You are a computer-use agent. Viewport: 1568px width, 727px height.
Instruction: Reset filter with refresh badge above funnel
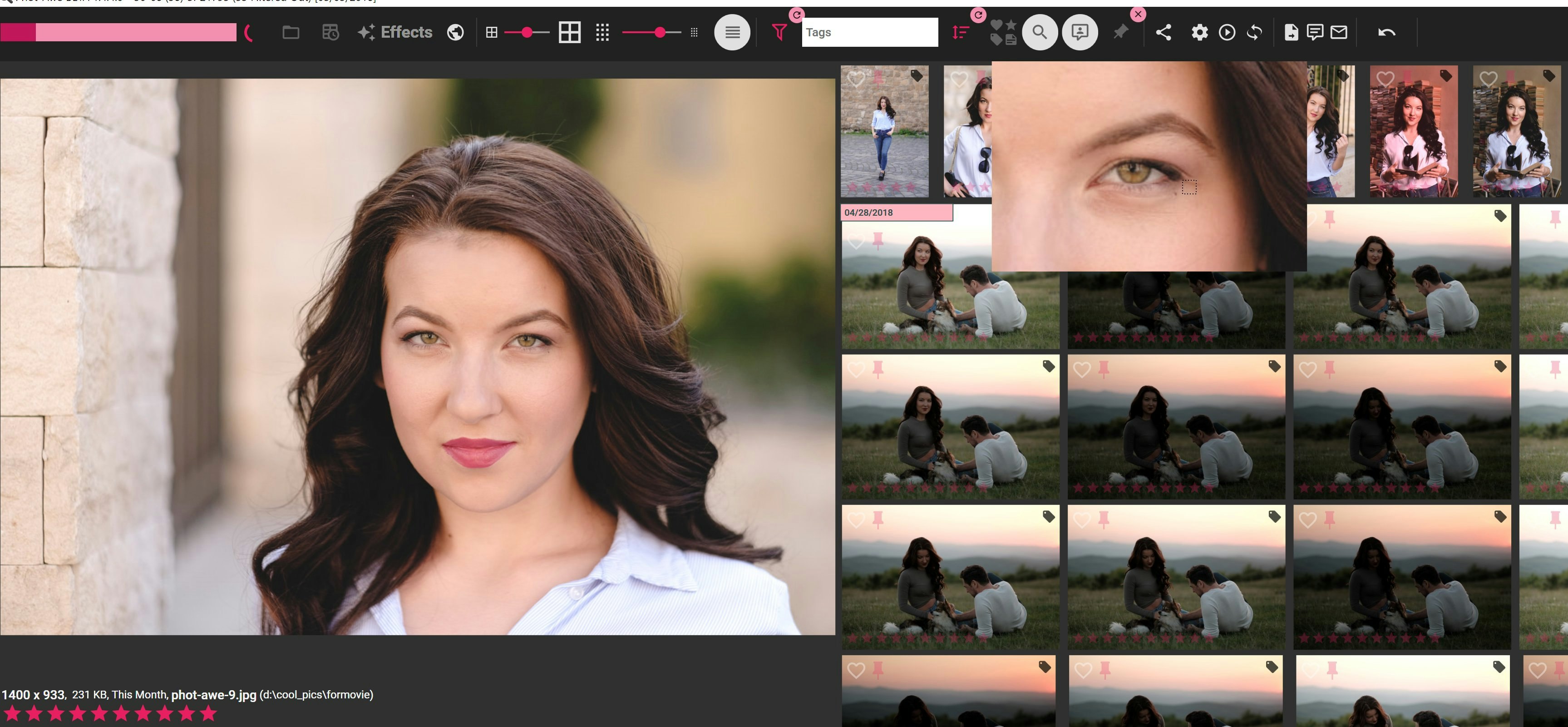pos(796,15)
